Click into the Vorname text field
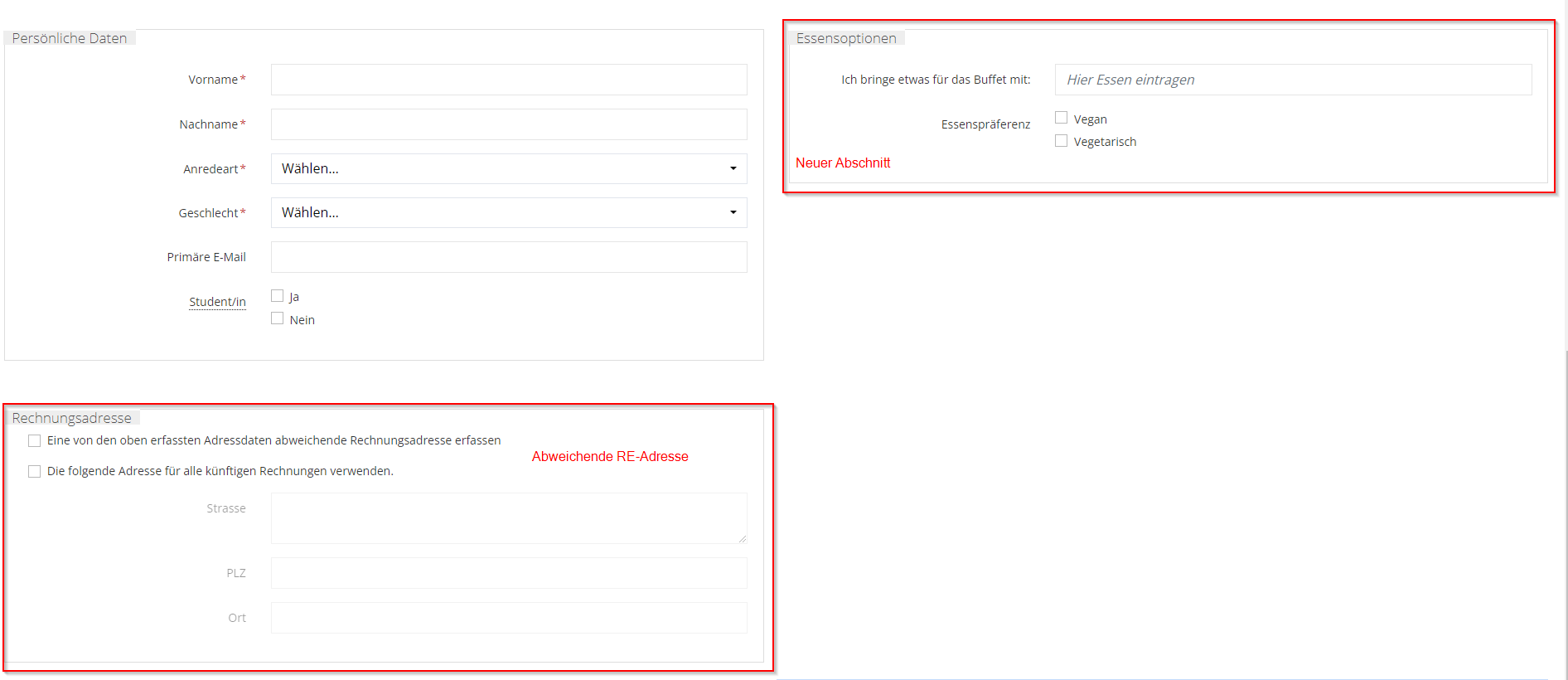The width and height of the screenshot is (1568, 680). click(508, 80)
